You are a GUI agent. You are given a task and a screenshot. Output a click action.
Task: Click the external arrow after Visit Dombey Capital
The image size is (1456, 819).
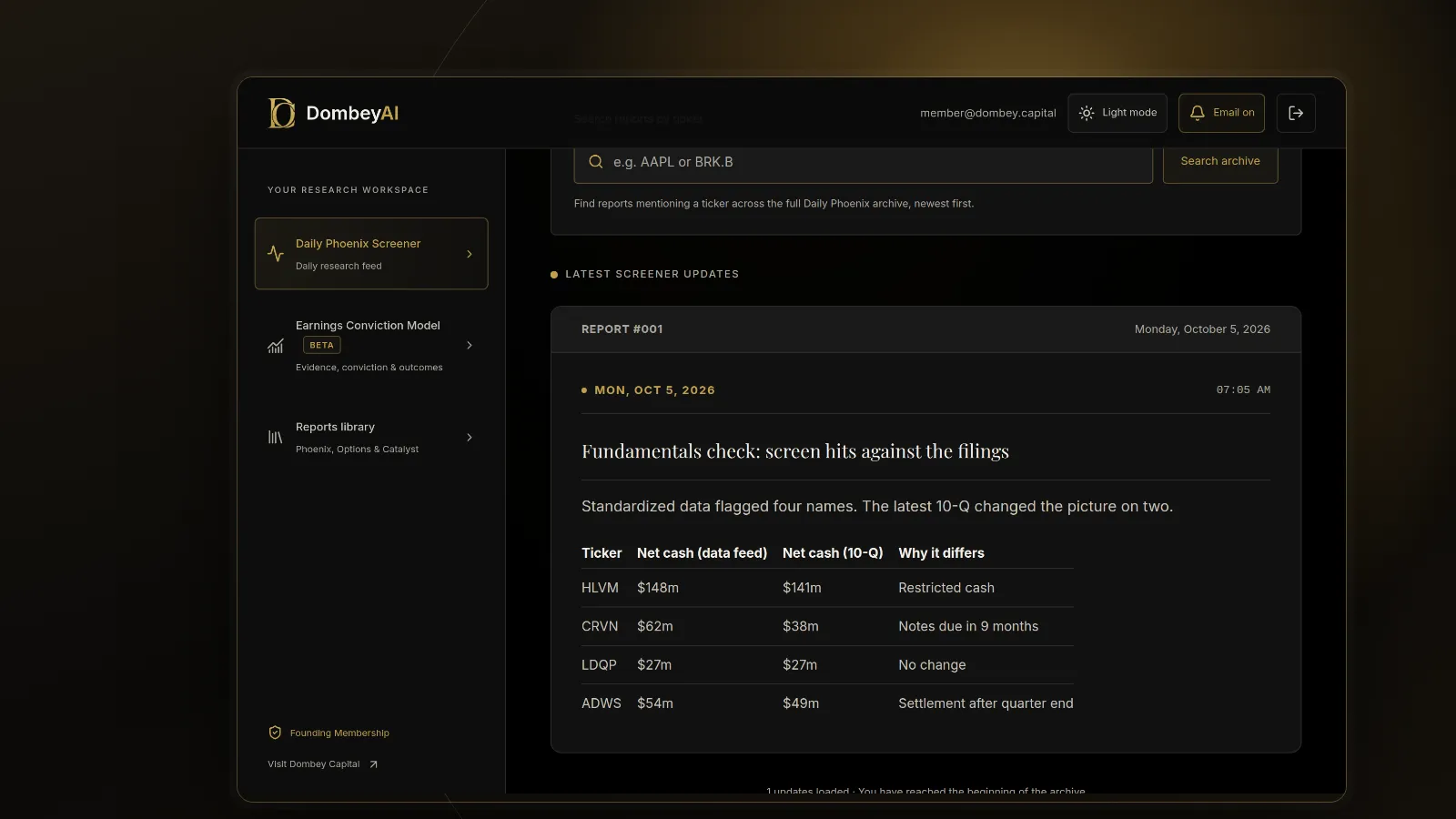[x=373, y=764]
